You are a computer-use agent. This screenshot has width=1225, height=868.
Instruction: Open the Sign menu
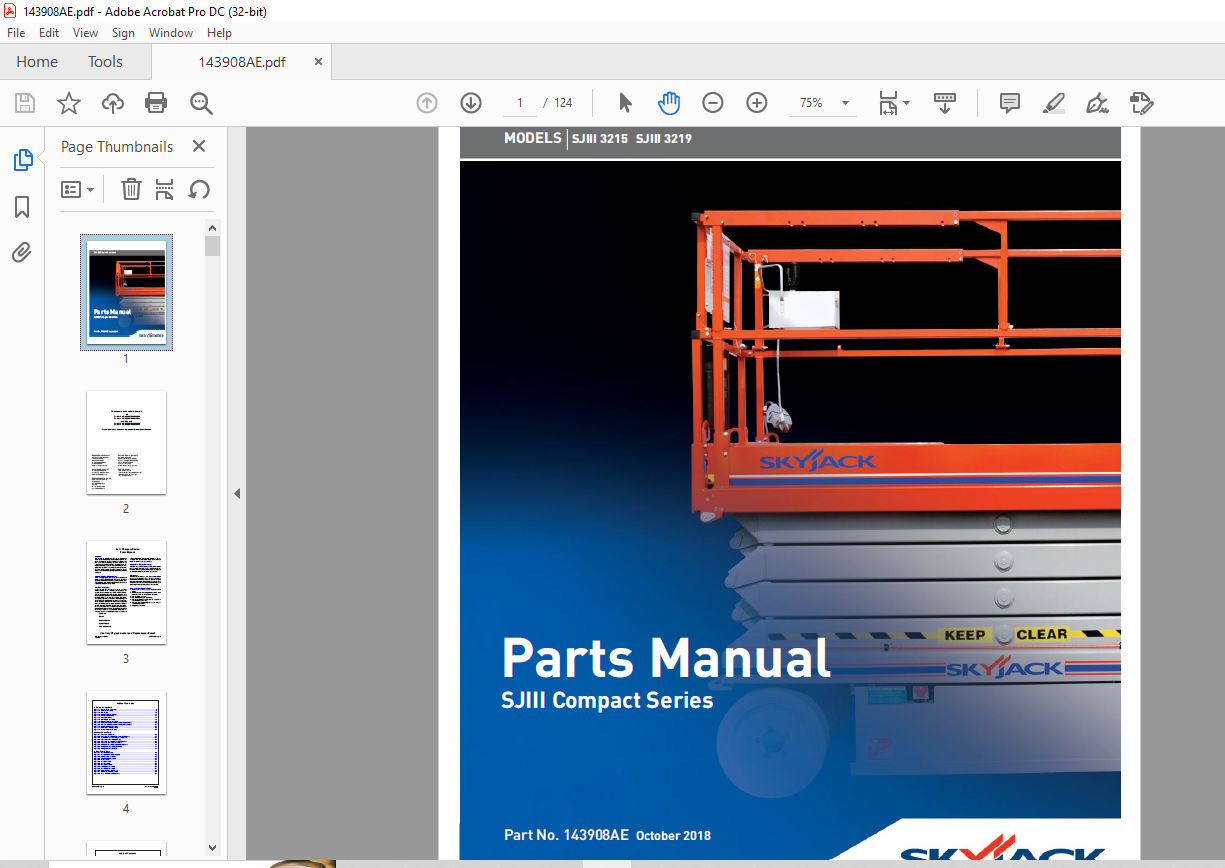click(123, 33)
